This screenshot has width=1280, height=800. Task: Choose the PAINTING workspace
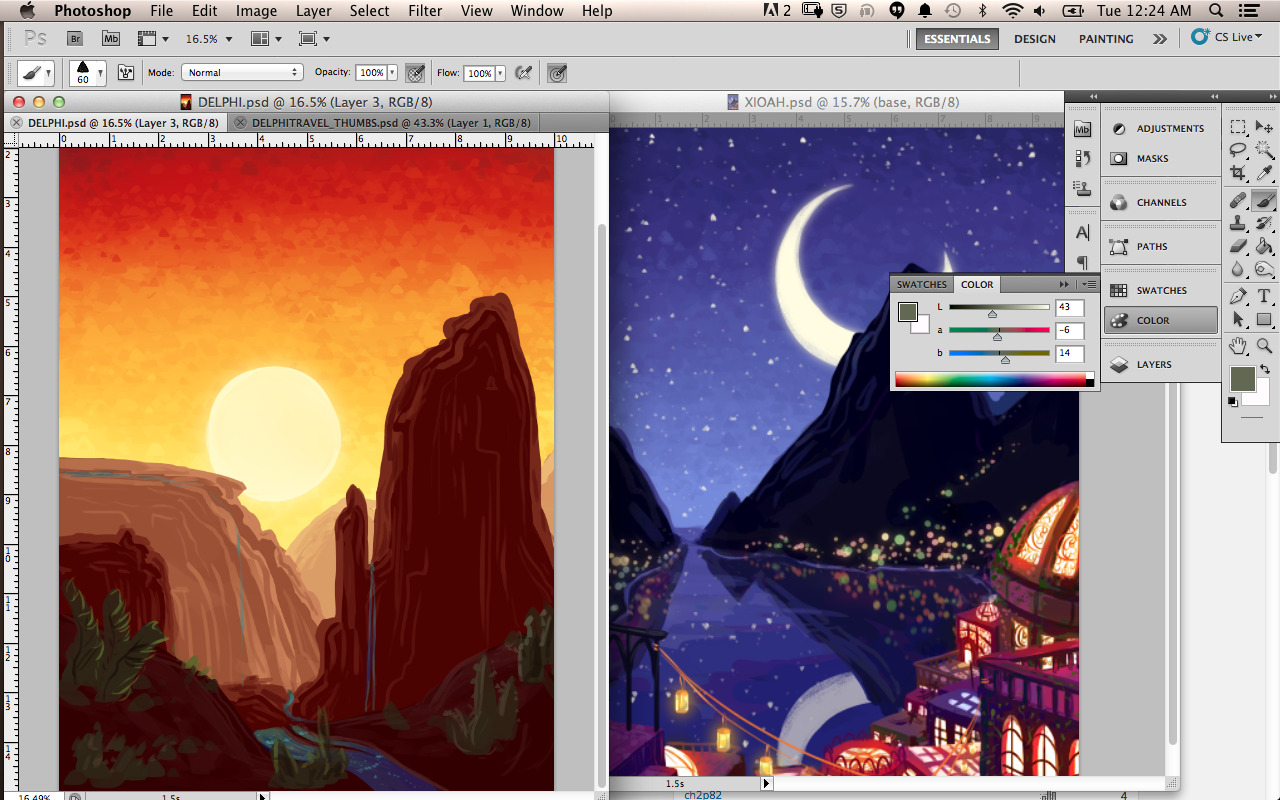point(1106,39)
